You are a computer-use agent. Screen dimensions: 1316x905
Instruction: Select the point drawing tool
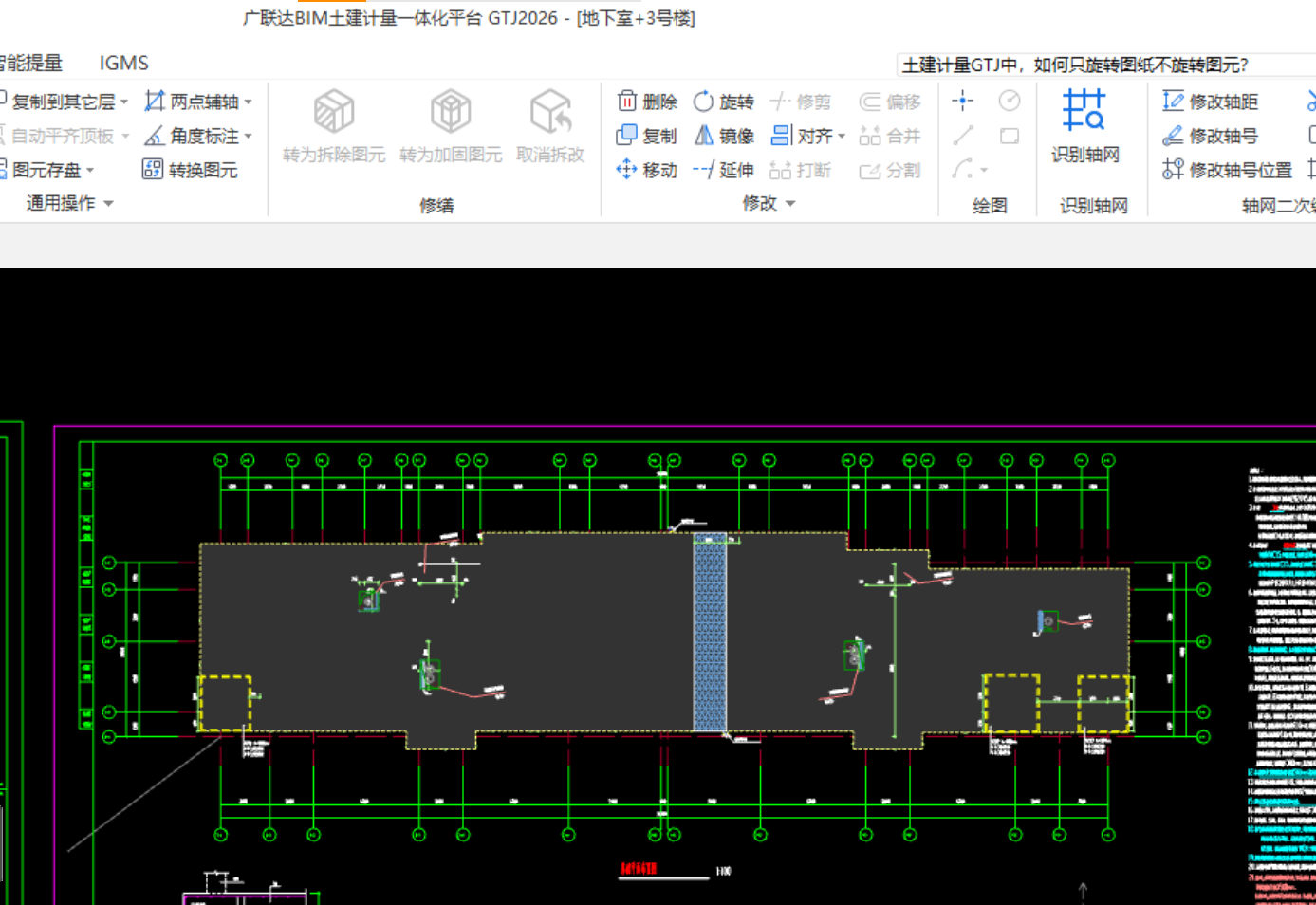click(962, 101)
